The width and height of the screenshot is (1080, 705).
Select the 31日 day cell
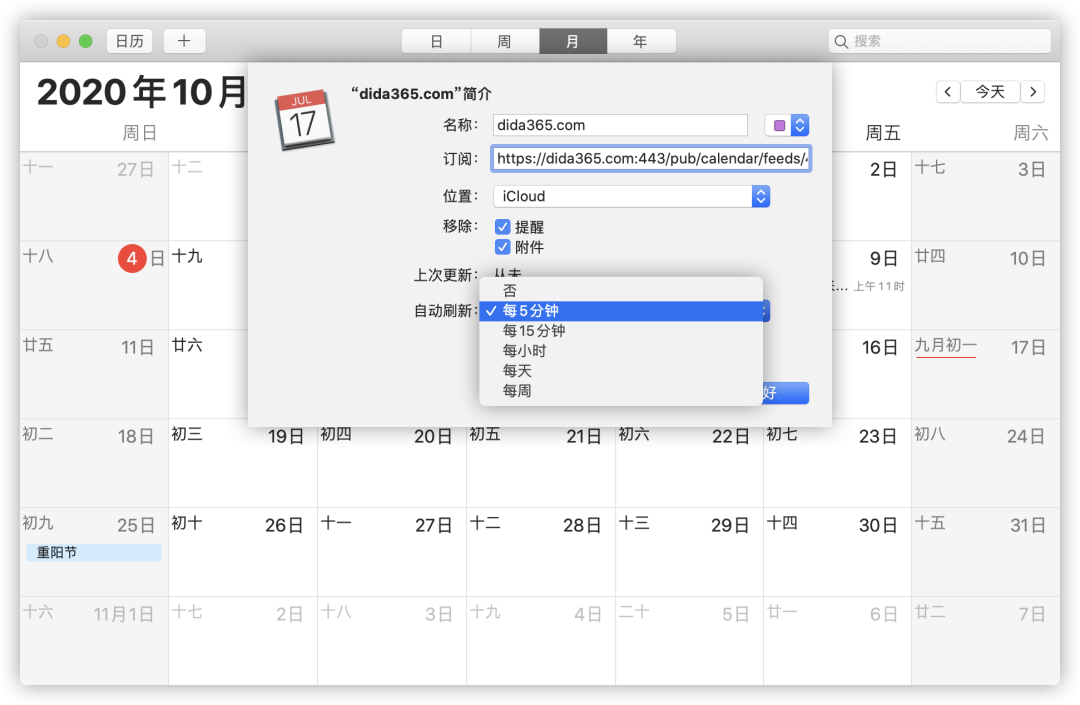(x=986, y=552)
